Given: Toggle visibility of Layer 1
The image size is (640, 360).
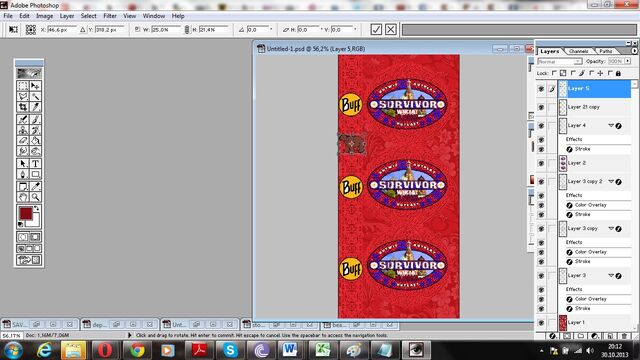Looking at the screenshot, I should [541, 322].
